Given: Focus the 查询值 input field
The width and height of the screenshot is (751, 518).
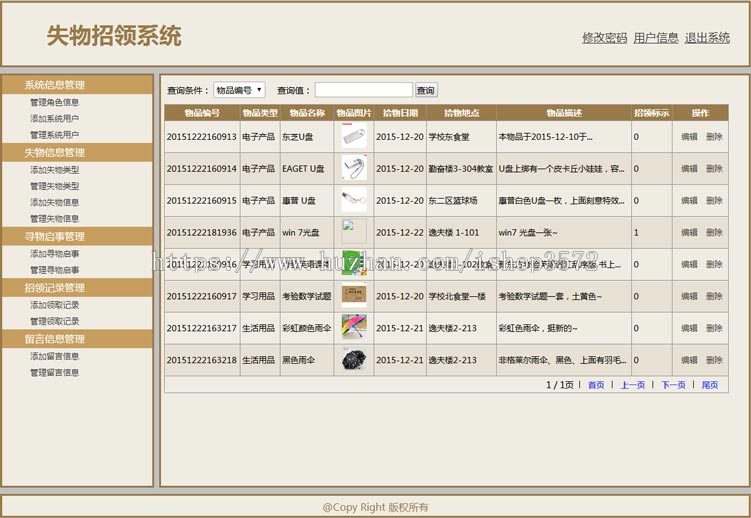Looking at the screenshot, I should 364,90.
